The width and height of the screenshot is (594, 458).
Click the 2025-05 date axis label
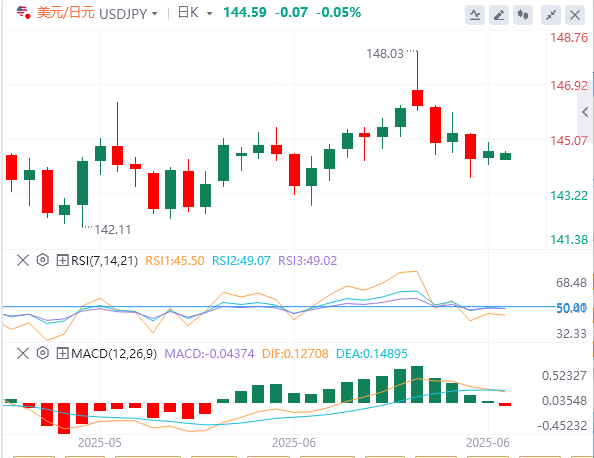click(x=100, y=442)
